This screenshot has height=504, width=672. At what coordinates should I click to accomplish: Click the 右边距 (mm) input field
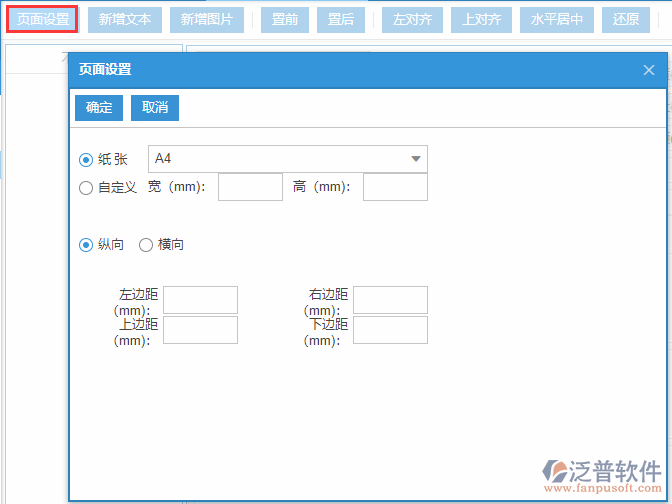390,300
